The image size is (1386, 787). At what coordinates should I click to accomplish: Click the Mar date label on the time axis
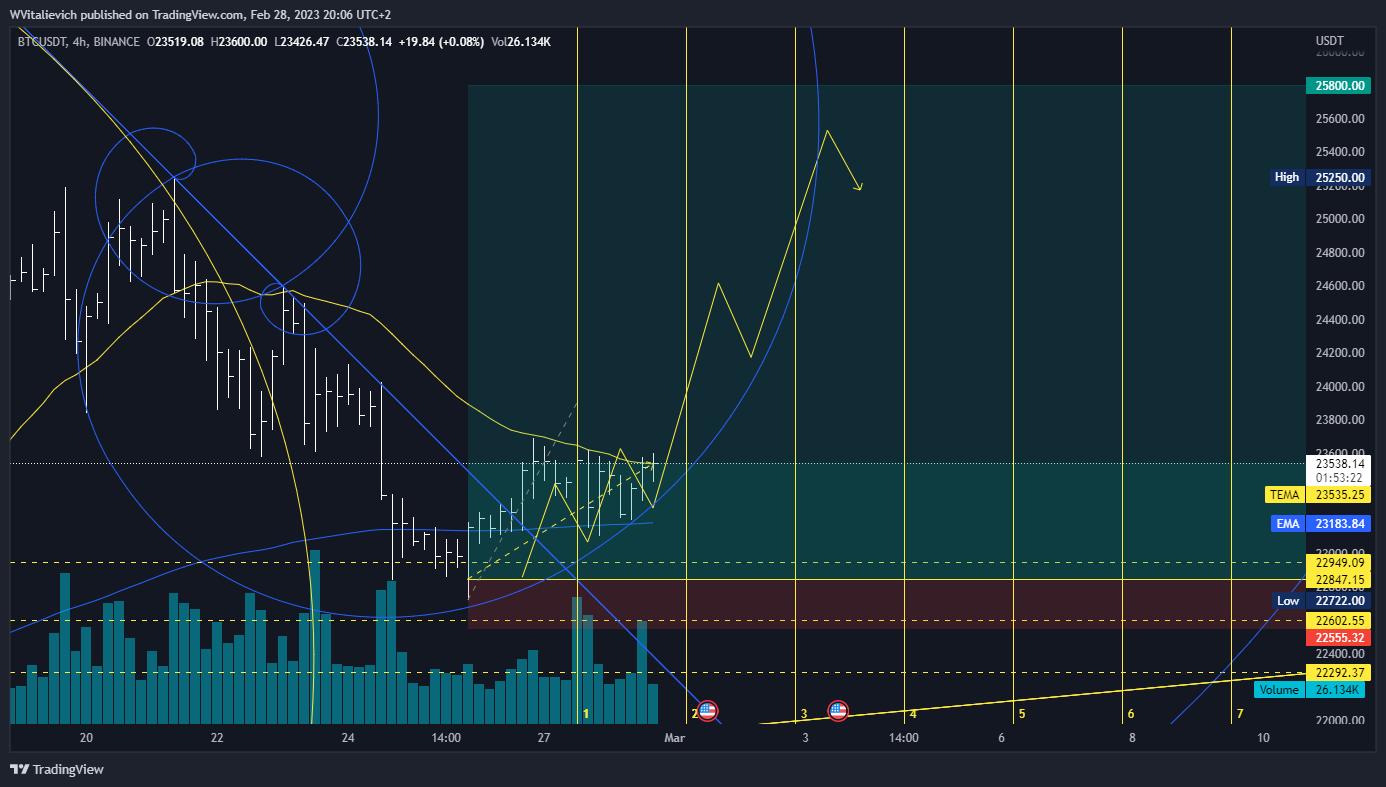pos(675,738)
